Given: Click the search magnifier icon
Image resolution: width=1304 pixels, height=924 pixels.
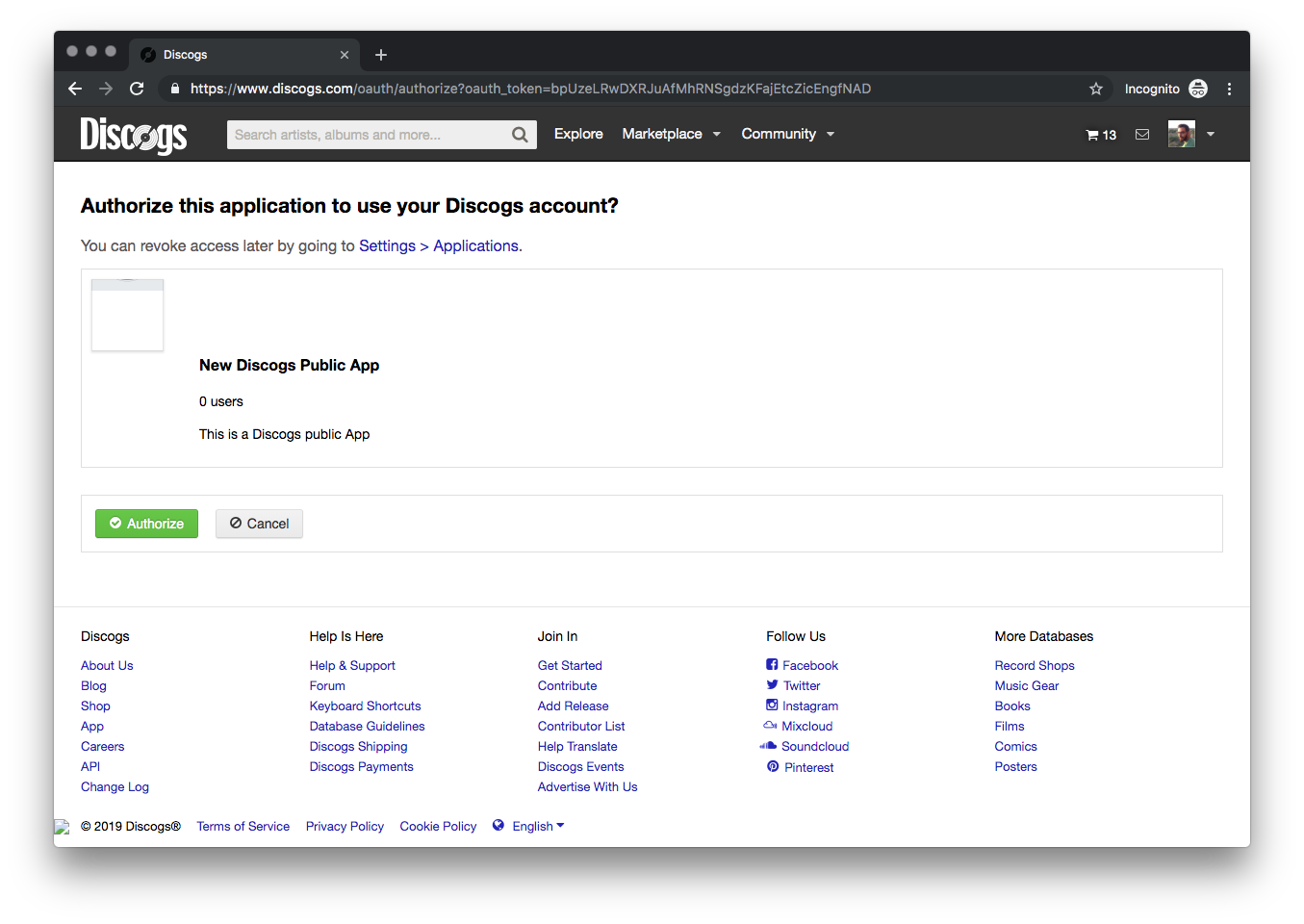Looking at the screenshot, I should coord(520,135).
